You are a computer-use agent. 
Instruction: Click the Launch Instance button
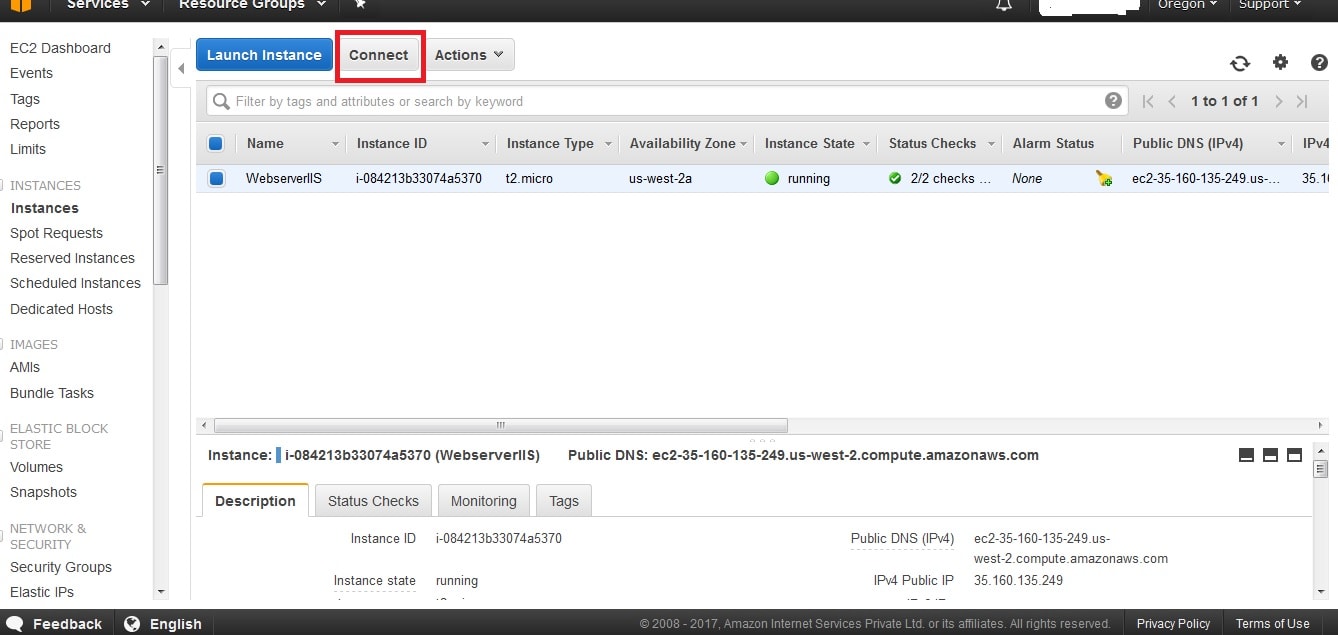264,55
